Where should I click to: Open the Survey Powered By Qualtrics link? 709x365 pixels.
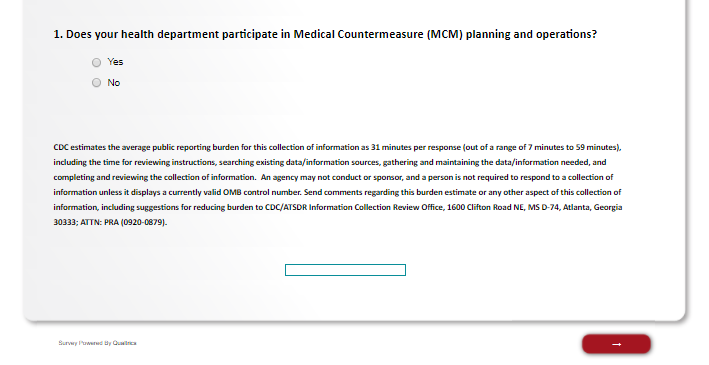click(x=97, y=343)
